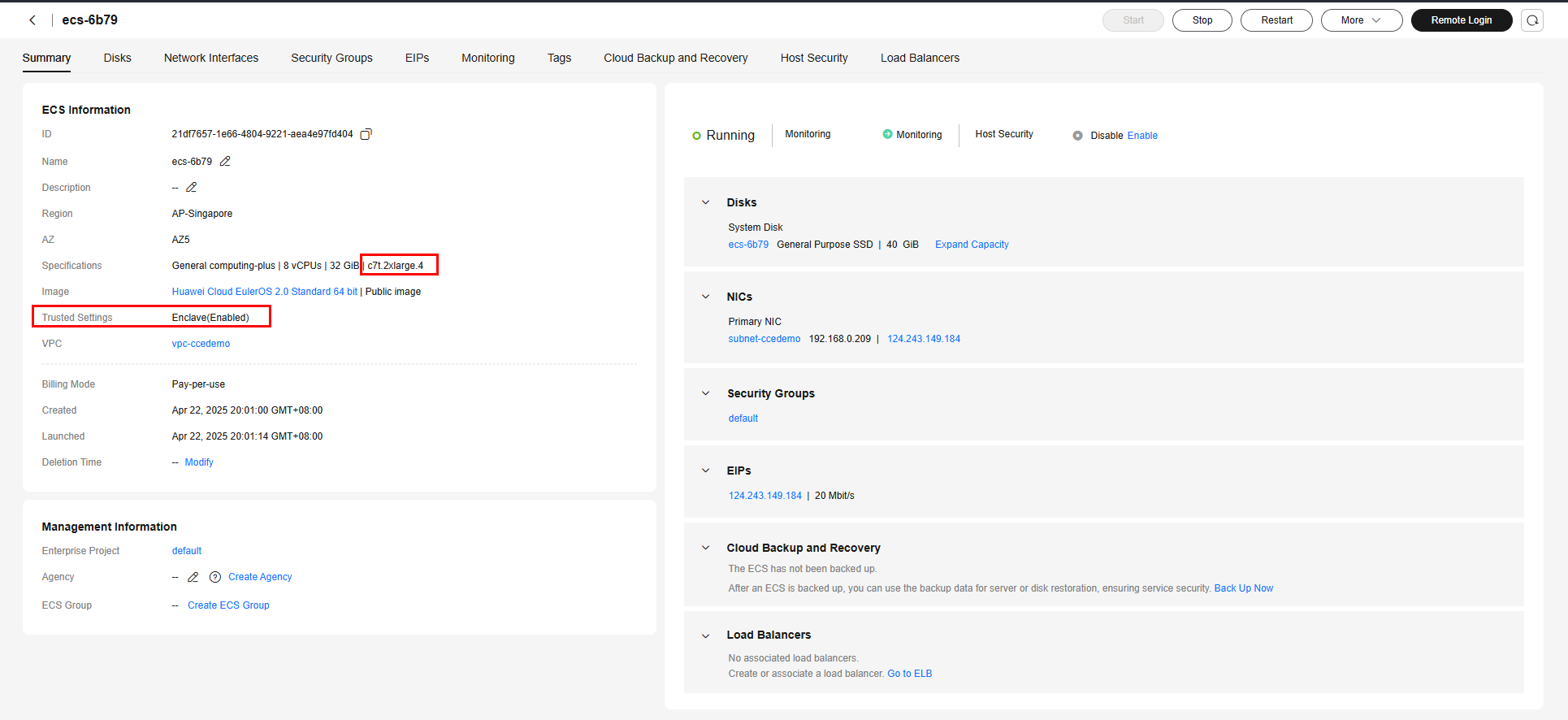
Task: Edit the ECS name with pencil icon
Action: click(225, 162)
